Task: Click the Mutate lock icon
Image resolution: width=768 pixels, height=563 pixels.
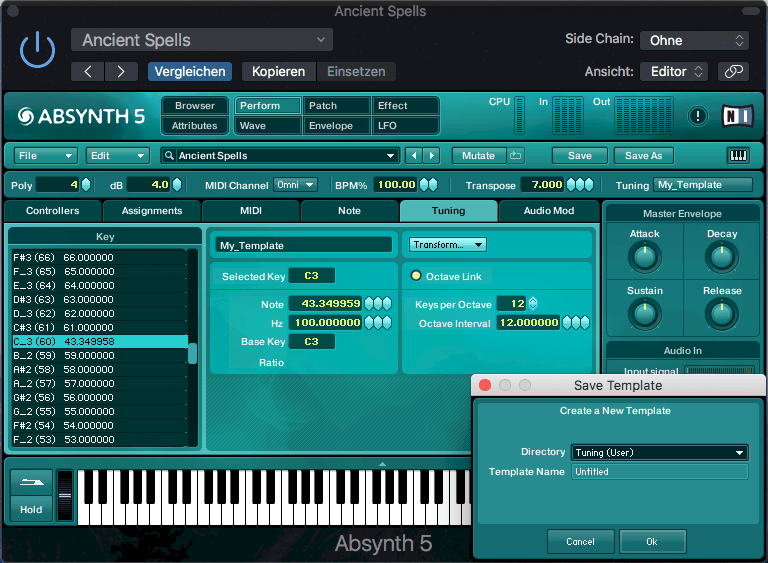Action: point(515,156)
